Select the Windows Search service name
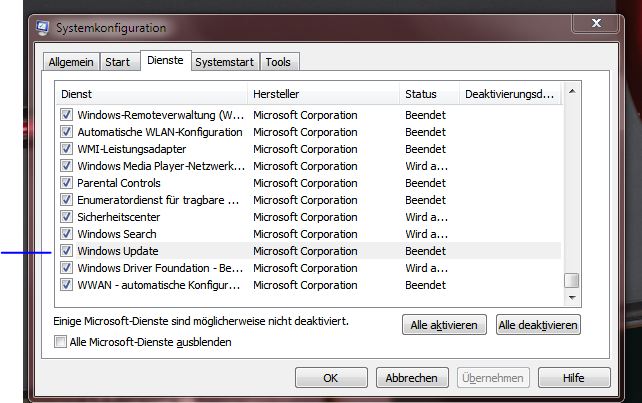 (x=117, y=234)
